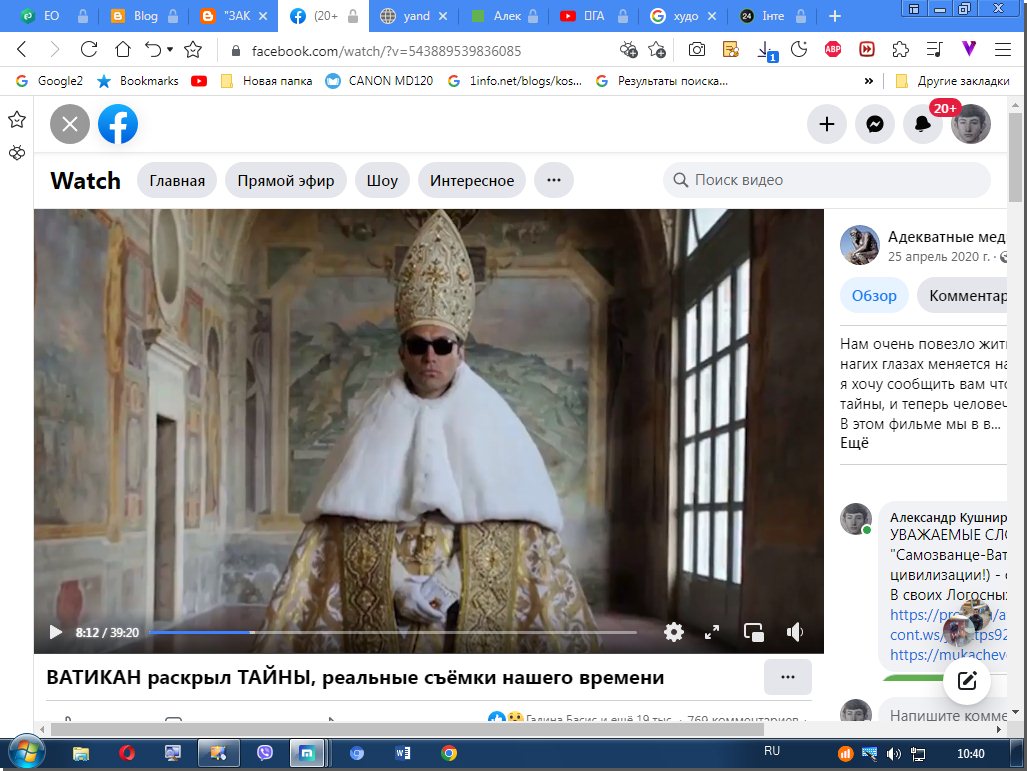The image size is (1027, 771).
Task: Open the Google2 bookmark
Action: pos(50,81)
